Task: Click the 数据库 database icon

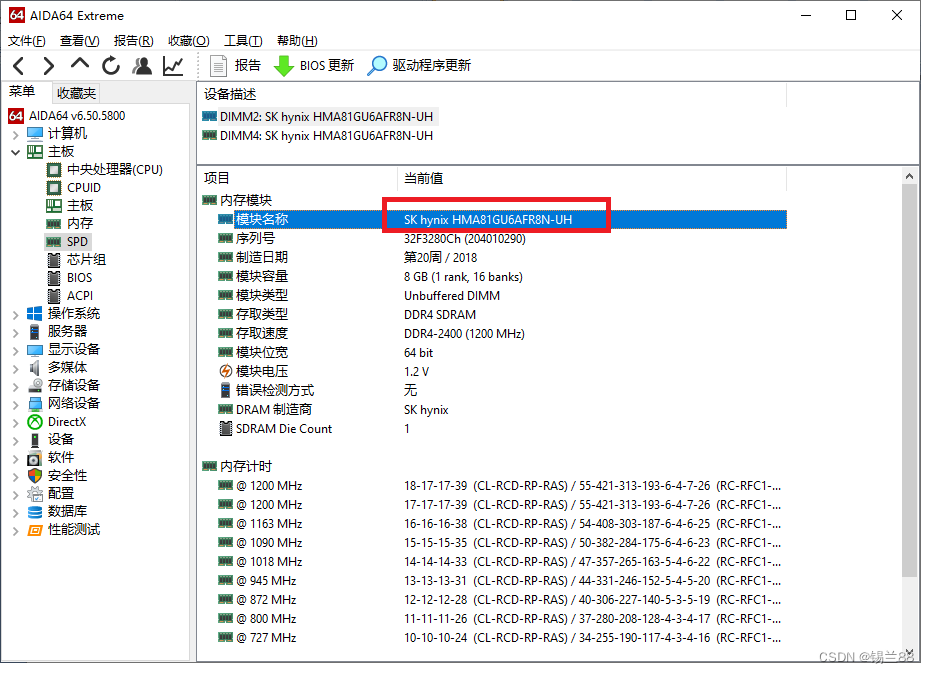Action: (x=35, y=512)
